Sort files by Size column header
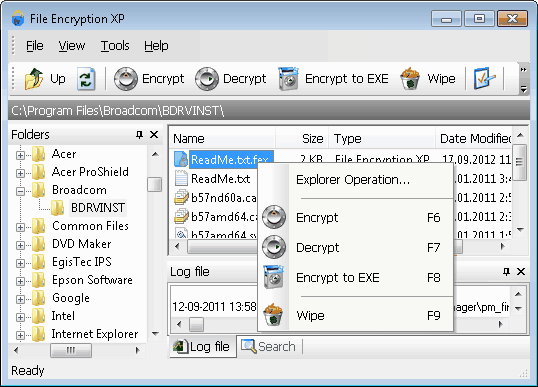 coord(302,139)
